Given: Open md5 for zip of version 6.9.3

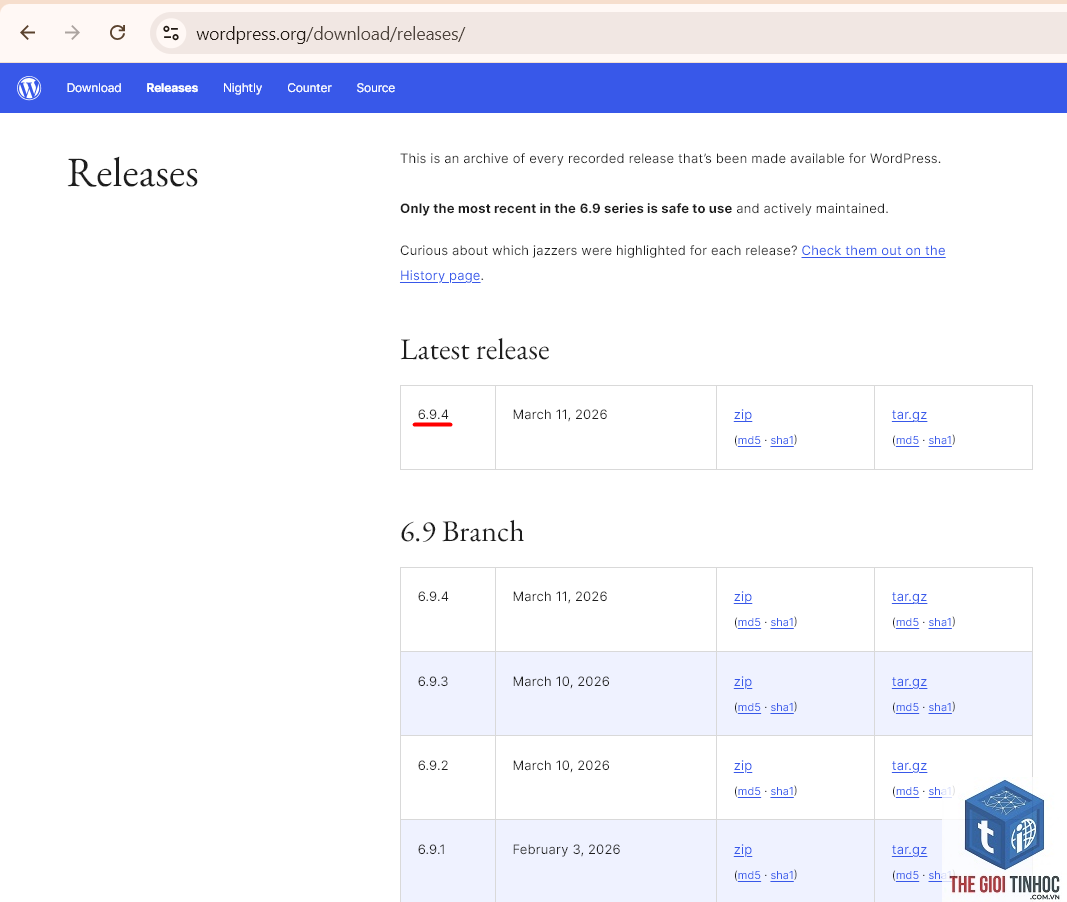Looking at the screenshot, I should (749, 707).
